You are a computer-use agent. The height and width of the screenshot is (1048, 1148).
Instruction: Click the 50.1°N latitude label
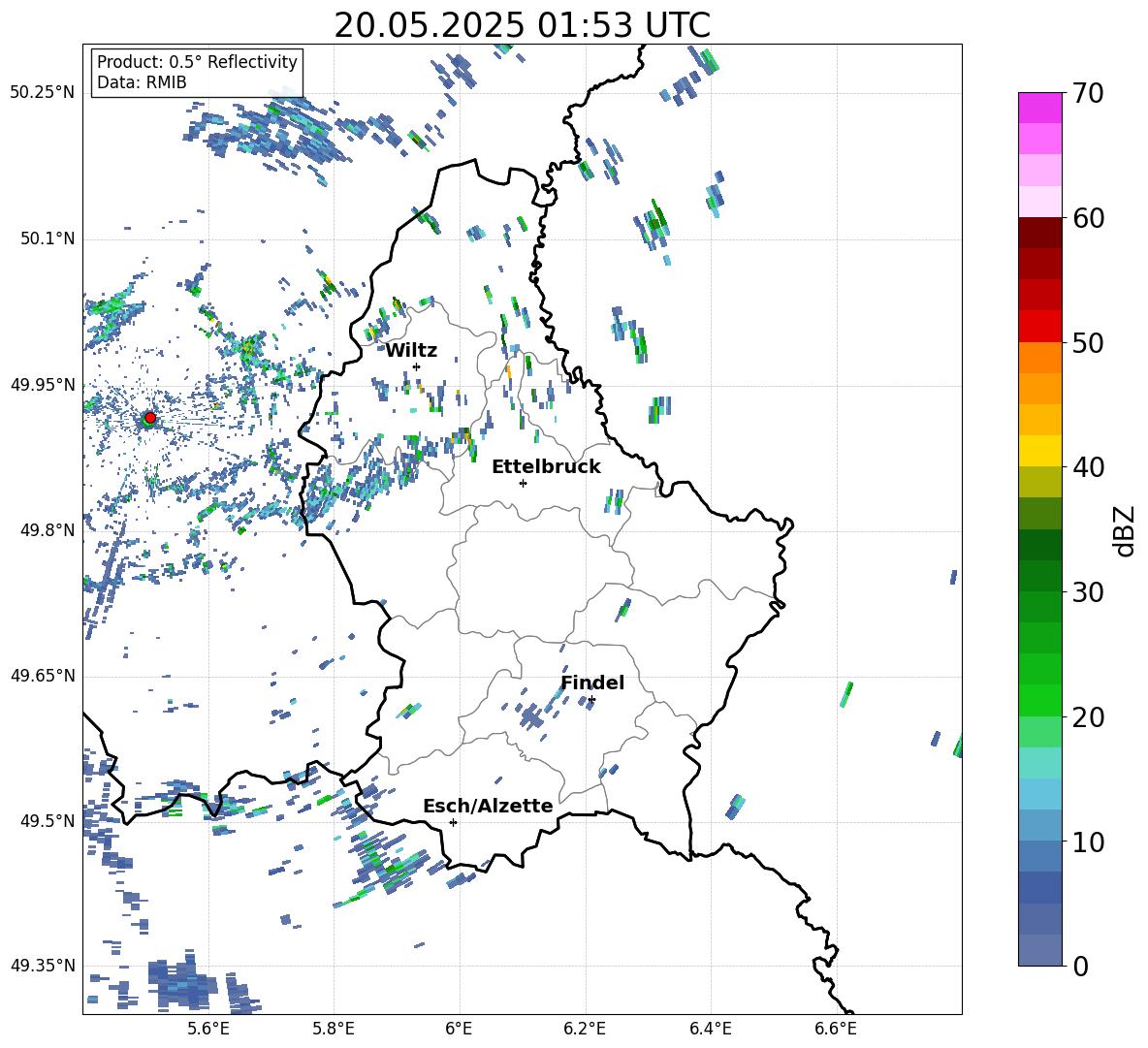(x=48, y=238)
